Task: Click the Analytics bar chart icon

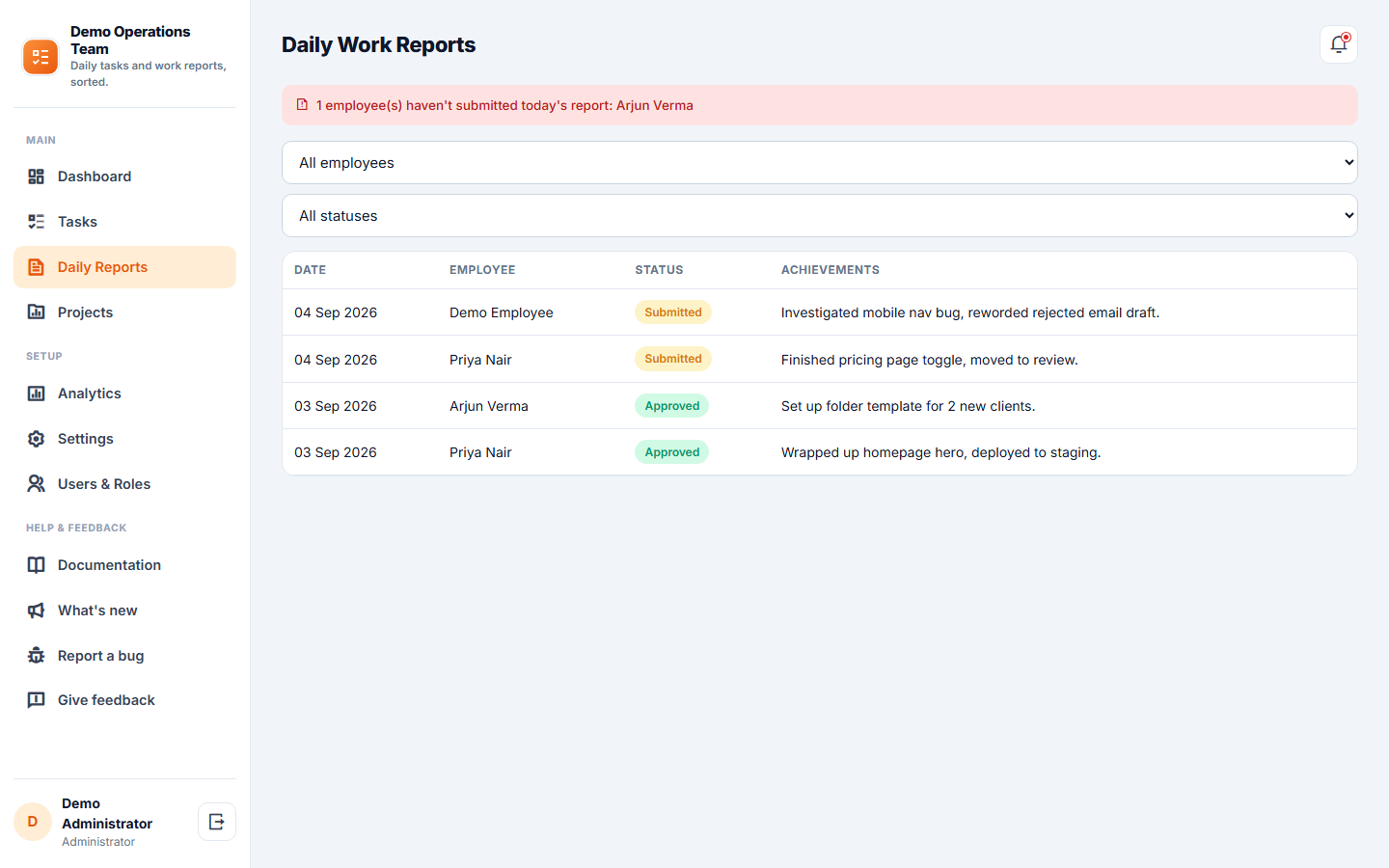Action: coord(36,393)
